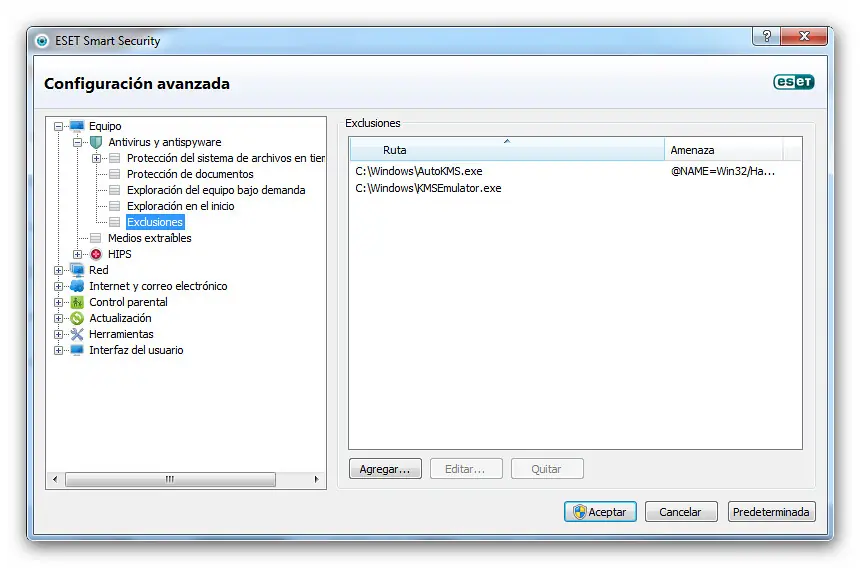Click the Aceptar button
The height and width of the screenshot is (568, 861).
[x=600, y=512]
